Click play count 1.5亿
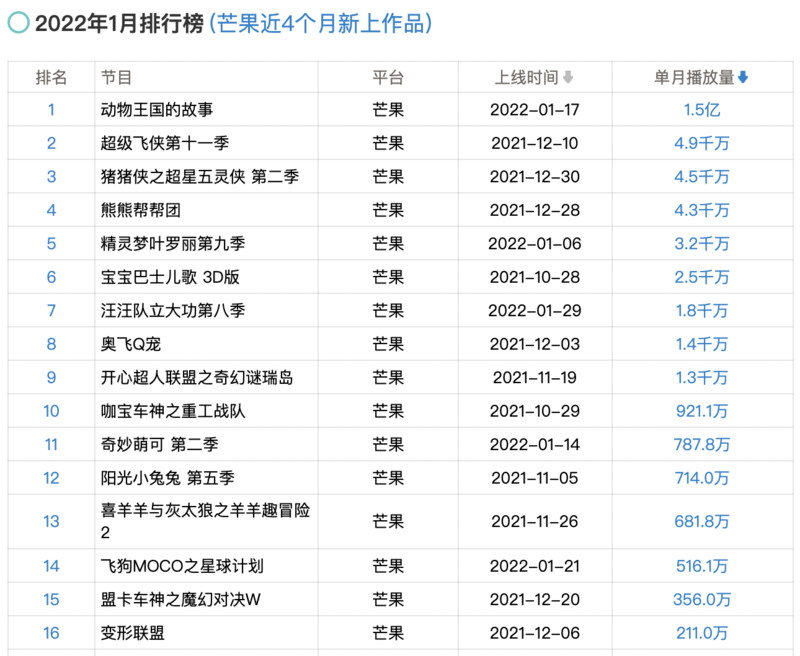The height and width of the screenshot is (656, 800). click(702, 110)
